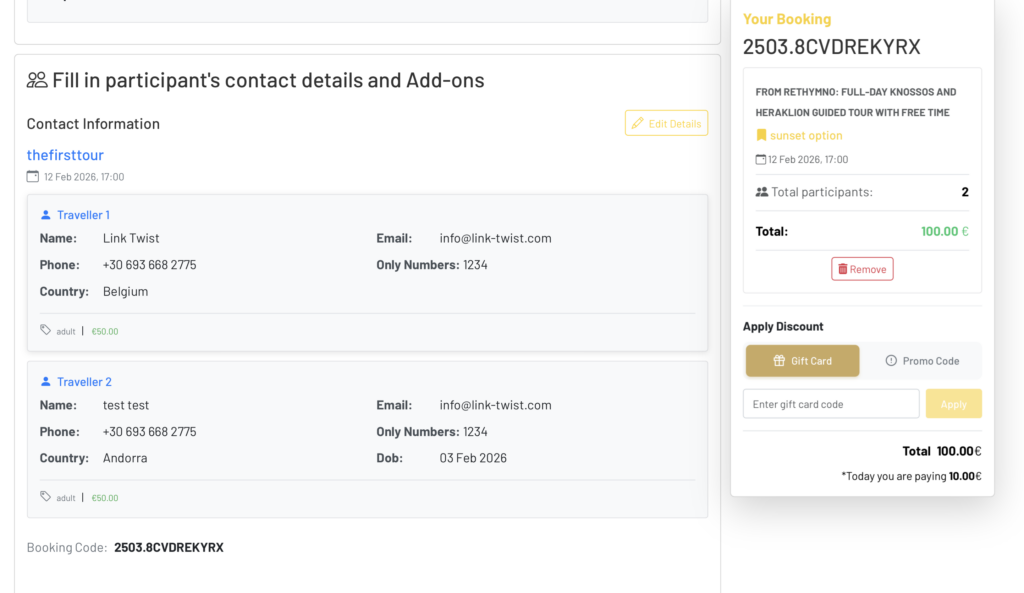This screenshot has height=593, width=1024.
Task: Open the thefirsttour link
Action: 65,155
